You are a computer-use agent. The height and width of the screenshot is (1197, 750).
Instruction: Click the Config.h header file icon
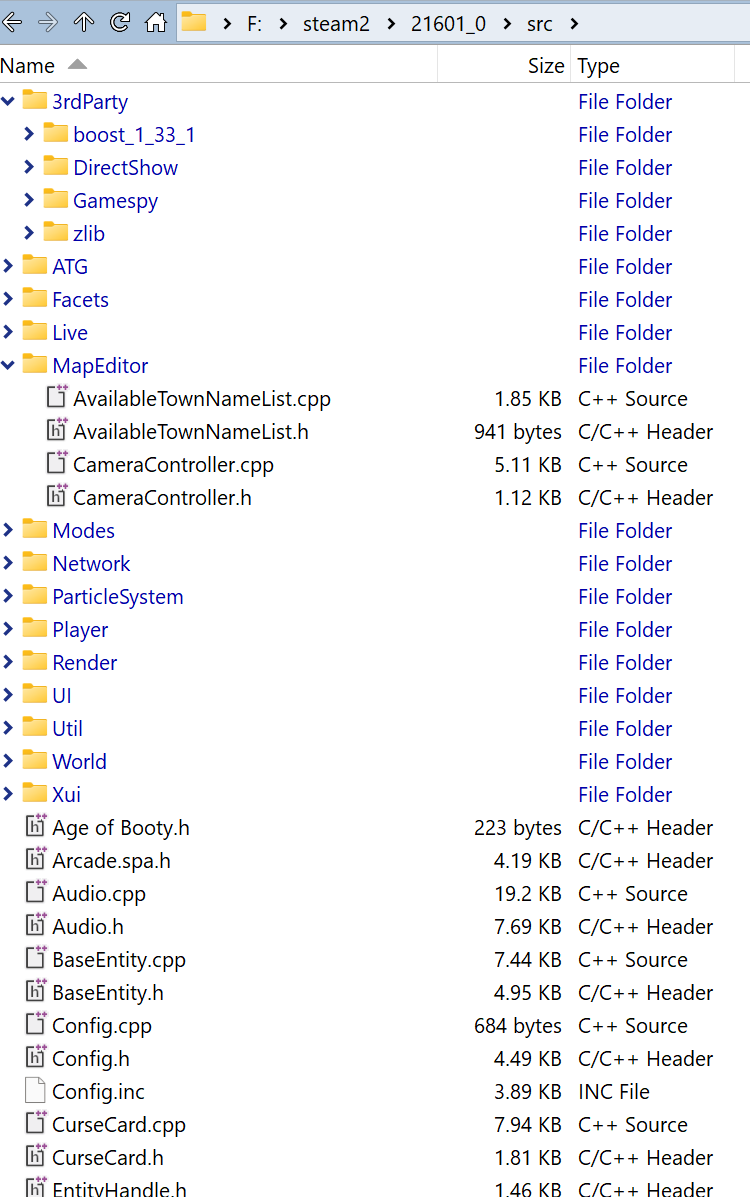[35, 1057]
